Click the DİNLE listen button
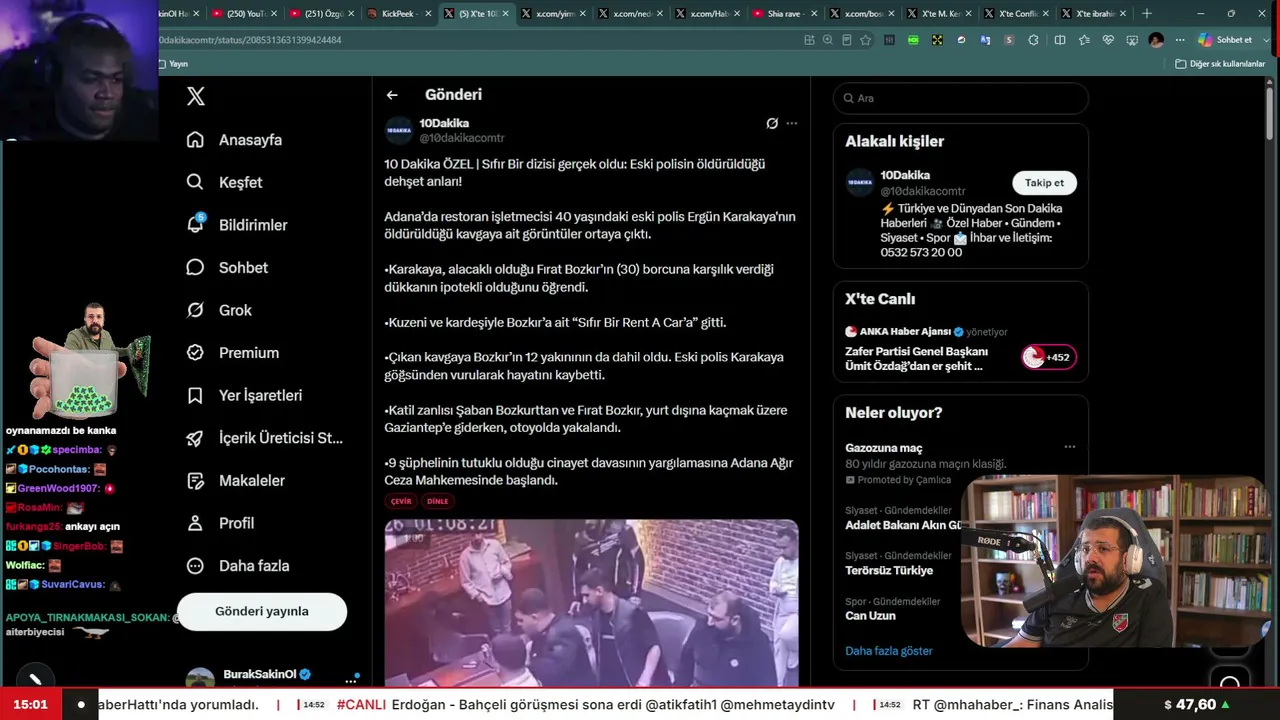This screenshot has width=1280, height=720. pyautogui.click(x=438, y=501)
